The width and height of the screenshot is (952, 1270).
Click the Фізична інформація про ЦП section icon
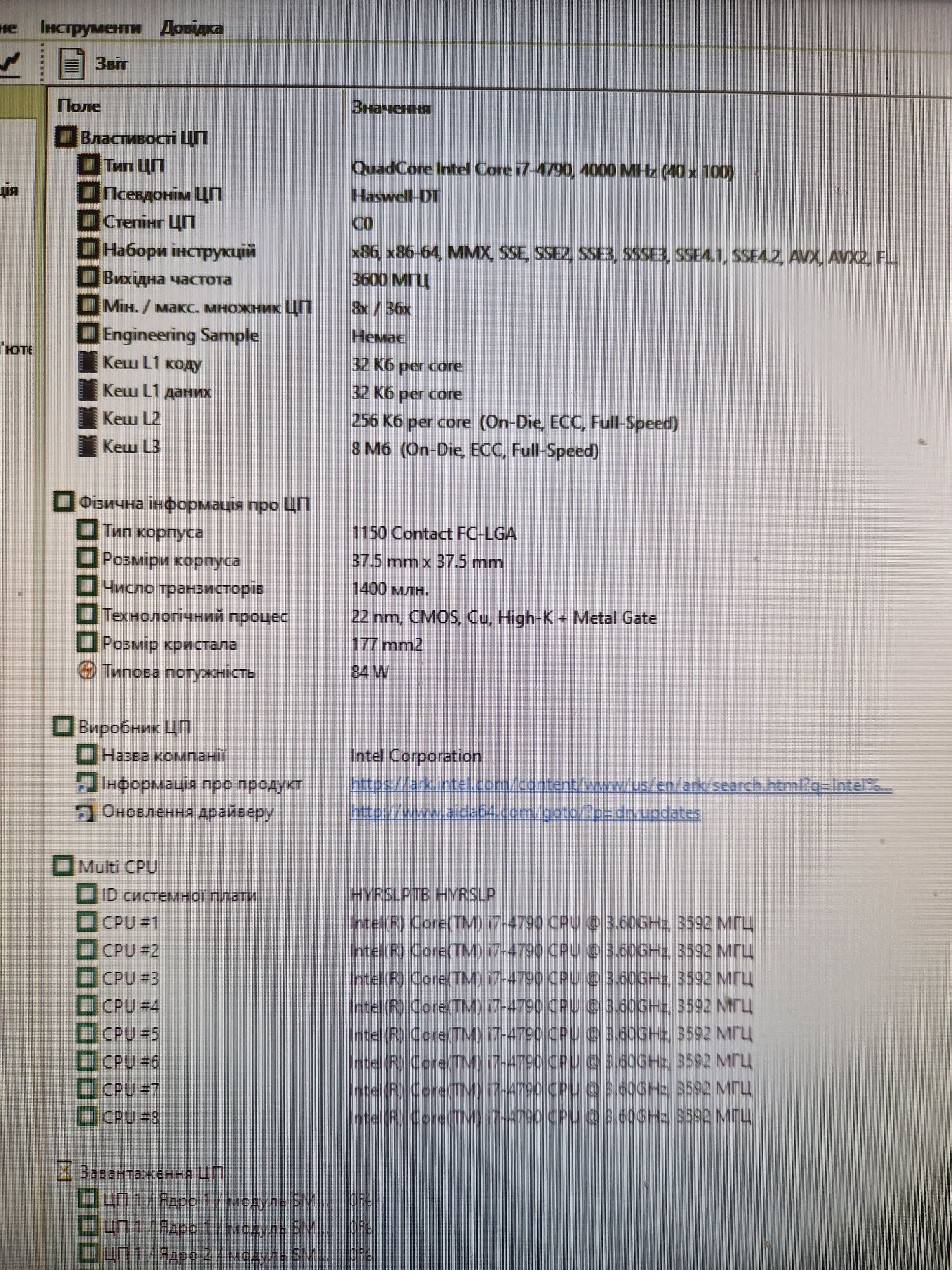pos(63,502)
